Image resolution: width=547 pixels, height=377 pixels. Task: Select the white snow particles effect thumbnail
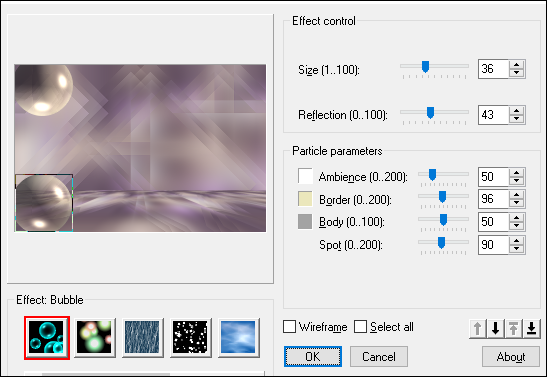point(190,338)
